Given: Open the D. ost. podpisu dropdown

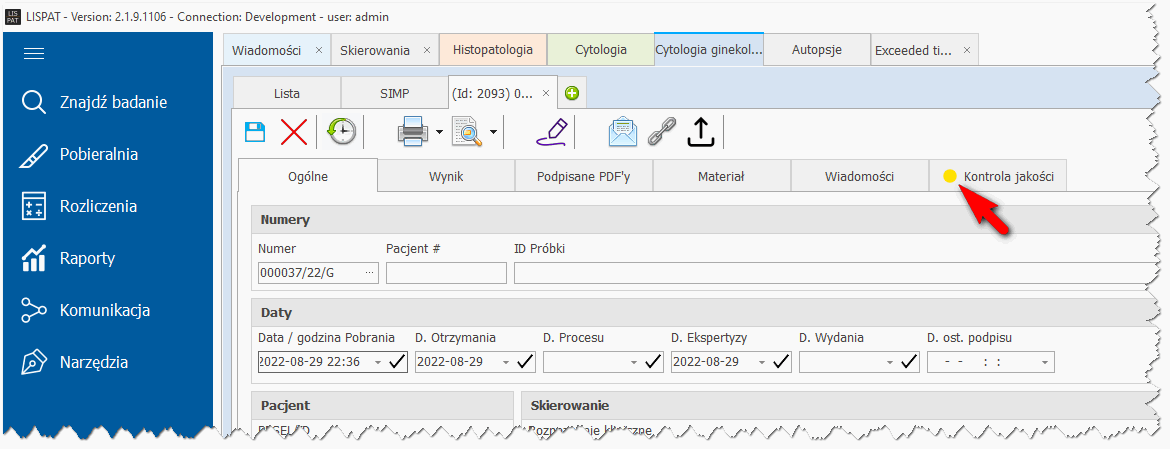Looking at the screenshot, I should [1045, 362].
